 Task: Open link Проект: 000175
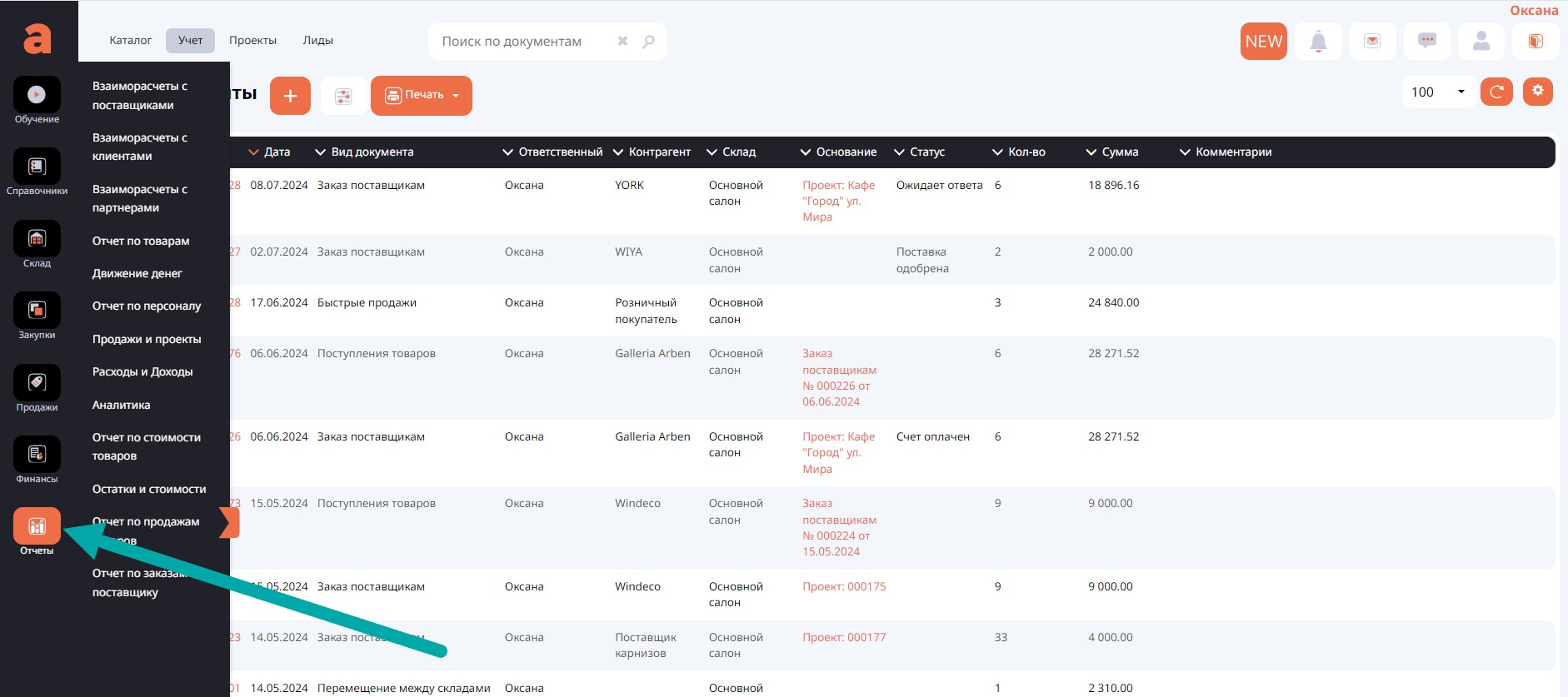click(x=844, y=586)
